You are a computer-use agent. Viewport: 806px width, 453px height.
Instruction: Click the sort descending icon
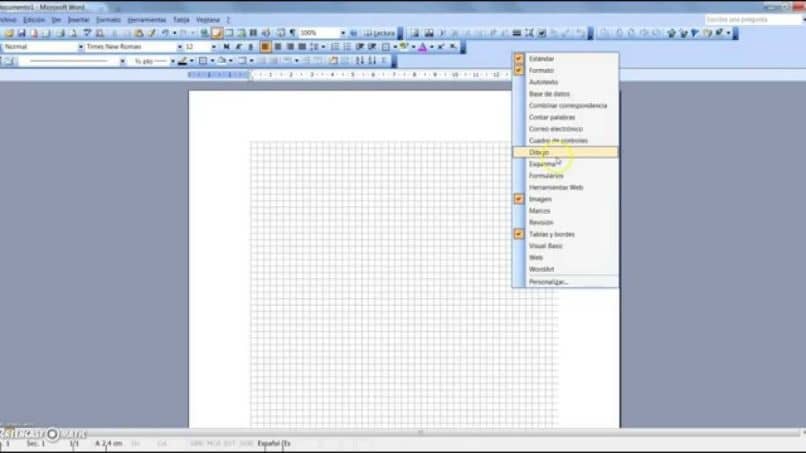coord(372,61)
